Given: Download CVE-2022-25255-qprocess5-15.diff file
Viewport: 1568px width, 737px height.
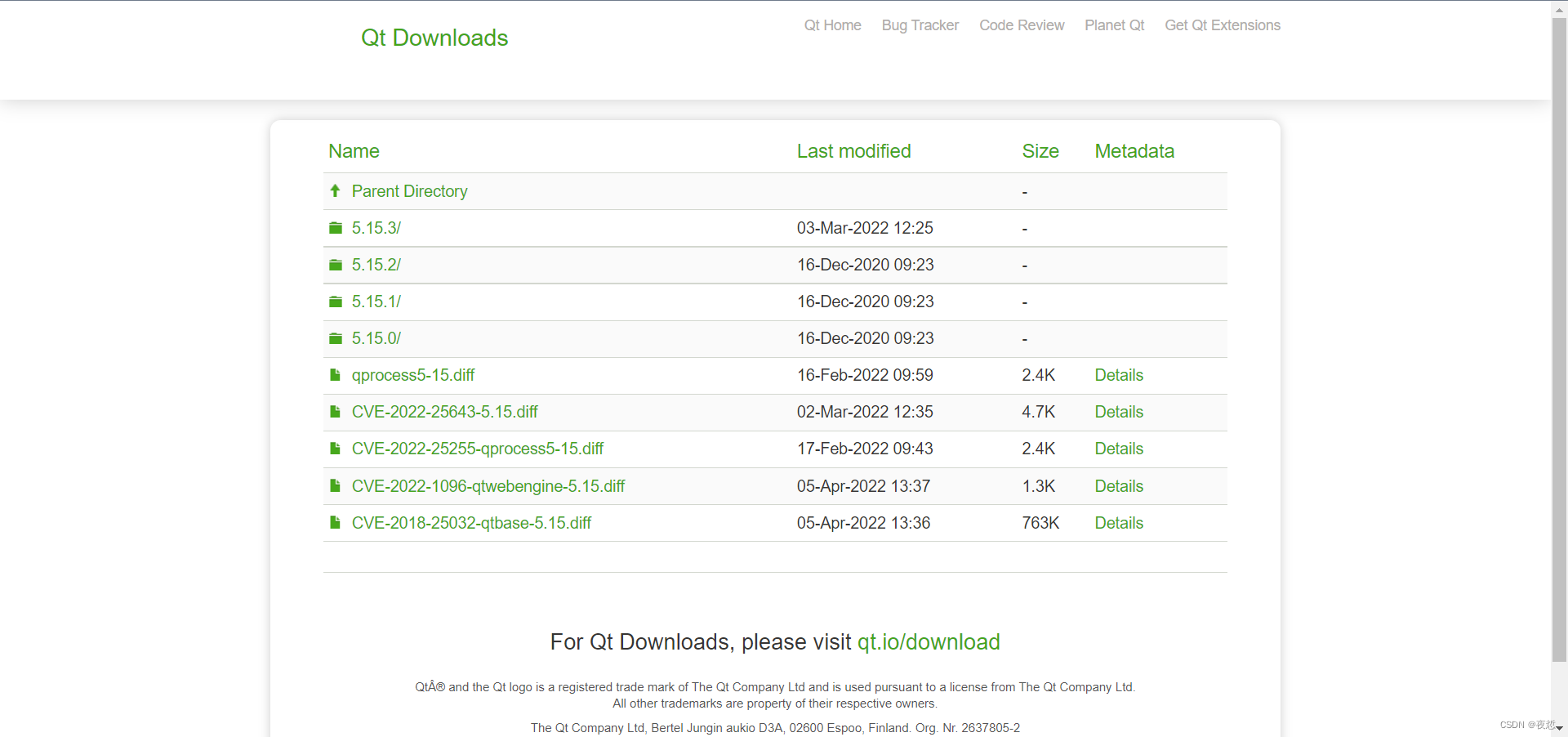Looking at the screenshot, I should pos(477,449).
